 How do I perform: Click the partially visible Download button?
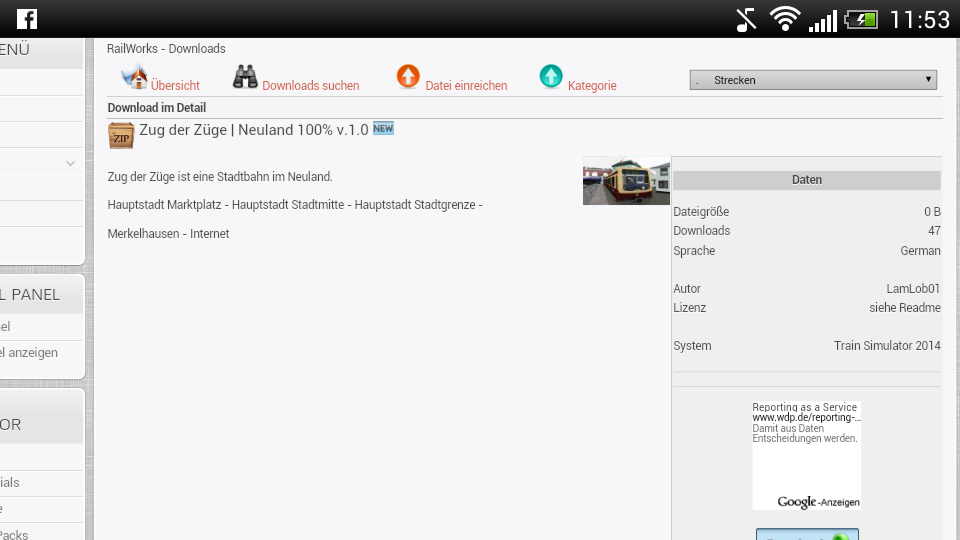[807, 534]
